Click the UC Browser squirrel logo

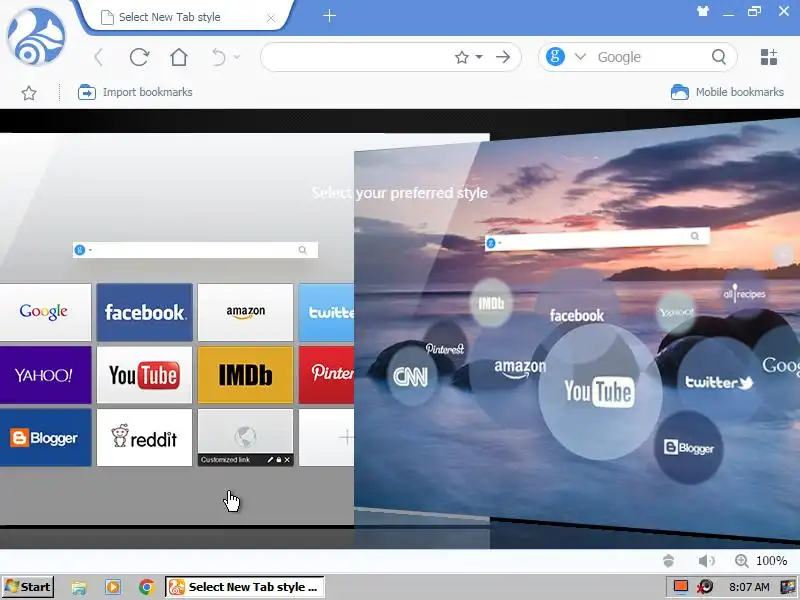[36, 36]
